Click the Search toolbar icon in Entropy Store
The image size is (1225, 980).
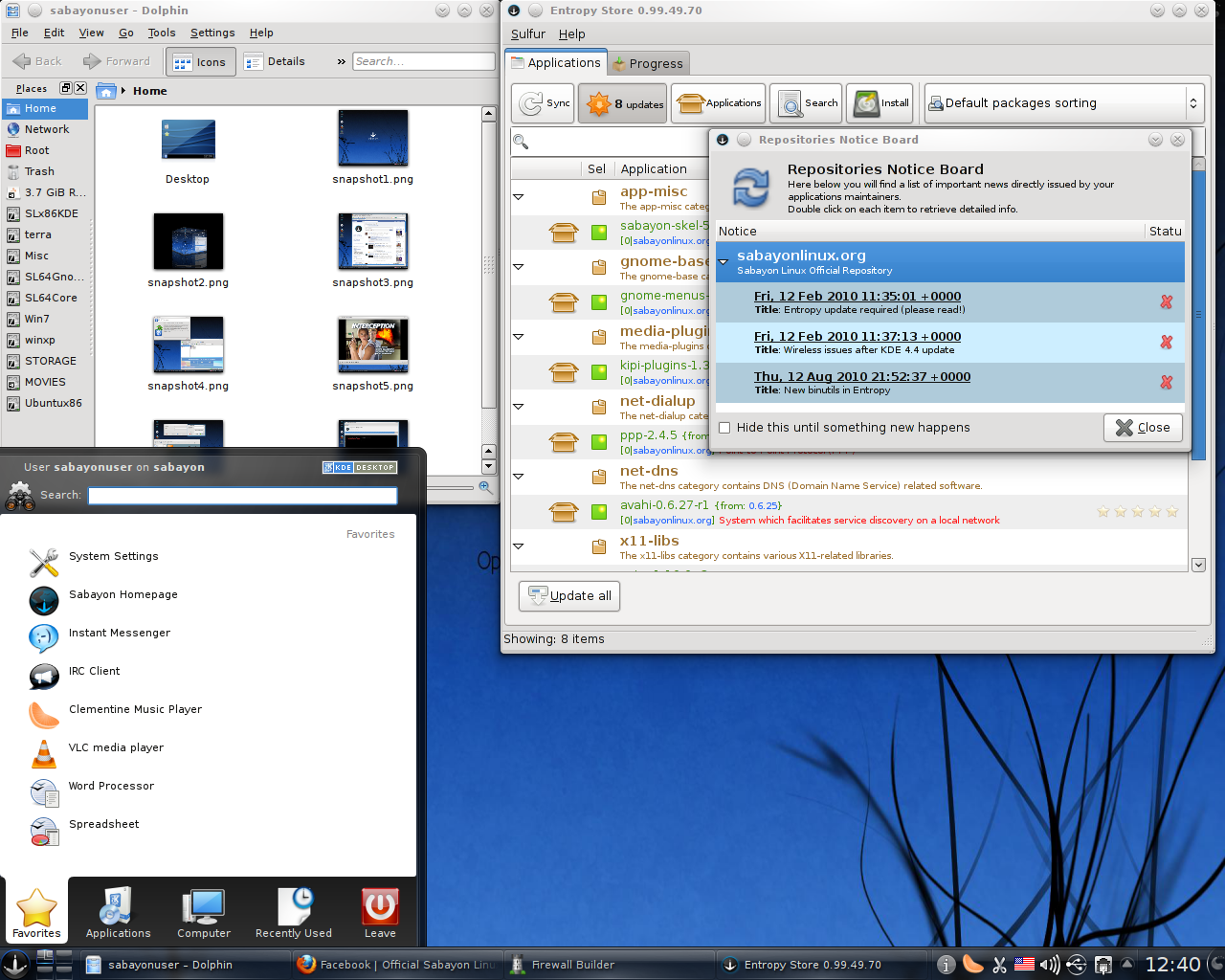coord(806,103)
